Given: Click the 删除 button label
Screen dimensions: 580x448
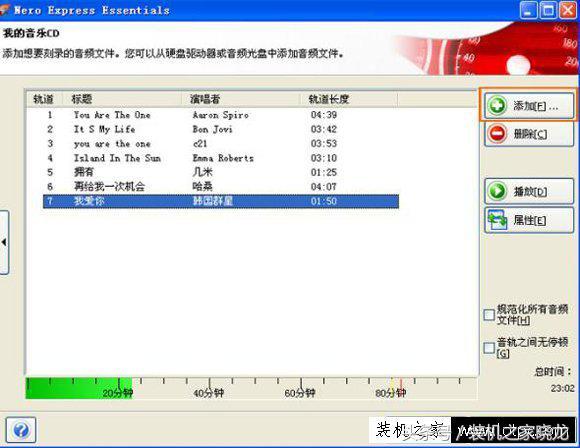Looking at the screenshot, I should (530, 134).
